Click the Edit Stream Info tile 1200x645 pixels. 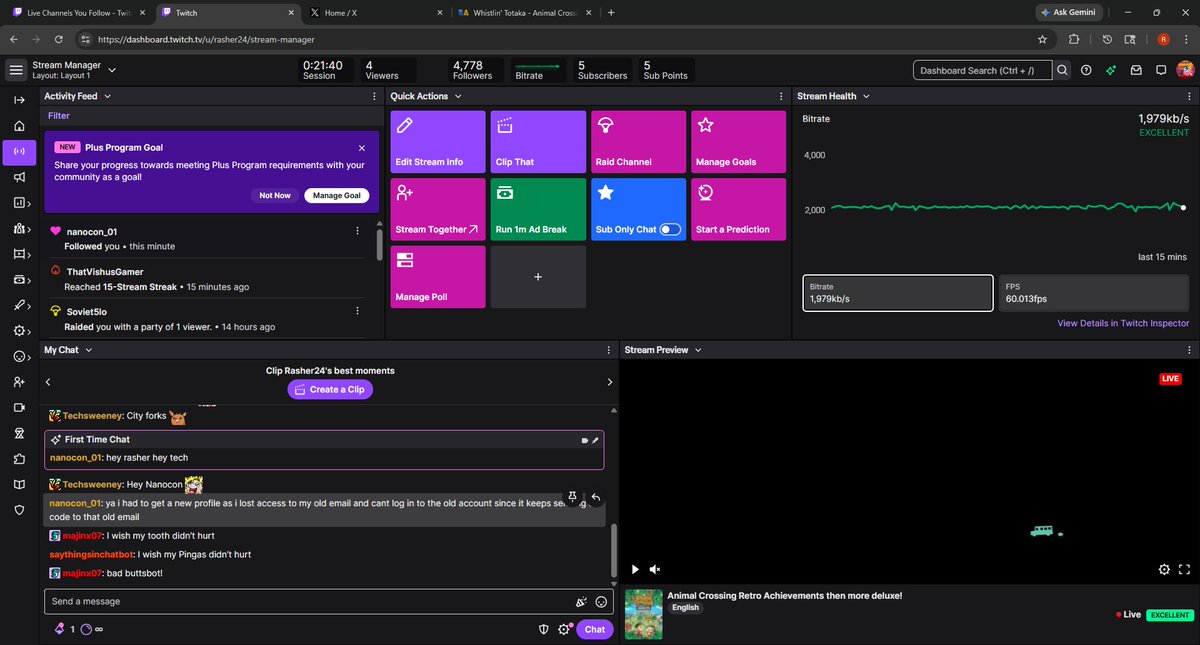coord(438,141)
